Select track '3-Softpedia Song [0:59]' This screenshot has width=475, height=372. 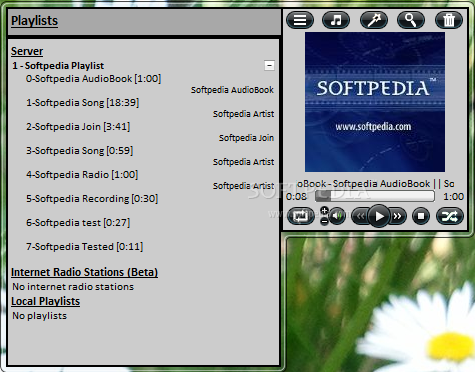click(x=80, y=151)
